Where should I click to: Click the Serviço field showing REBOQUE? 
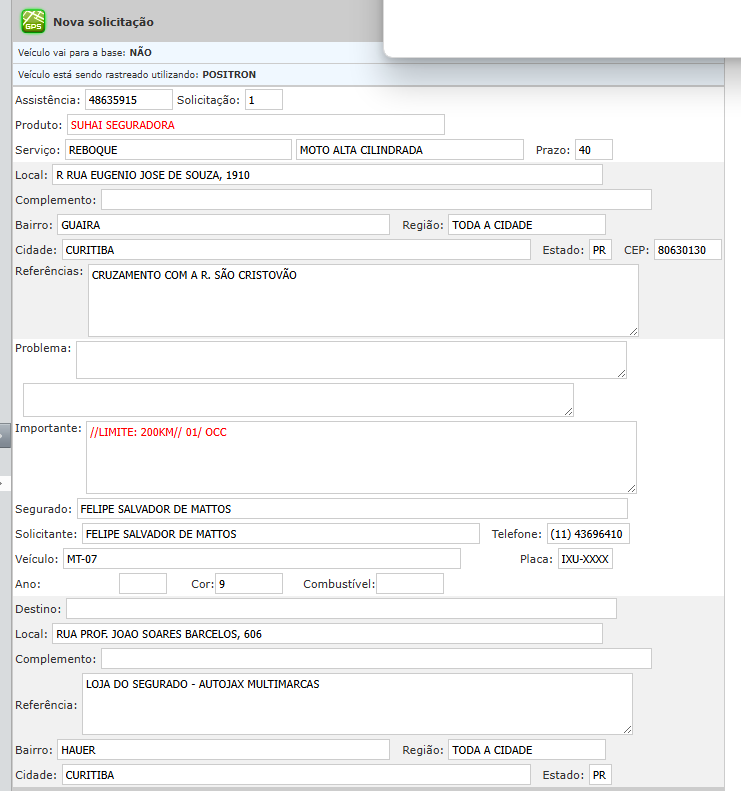(x=176, y=150)
